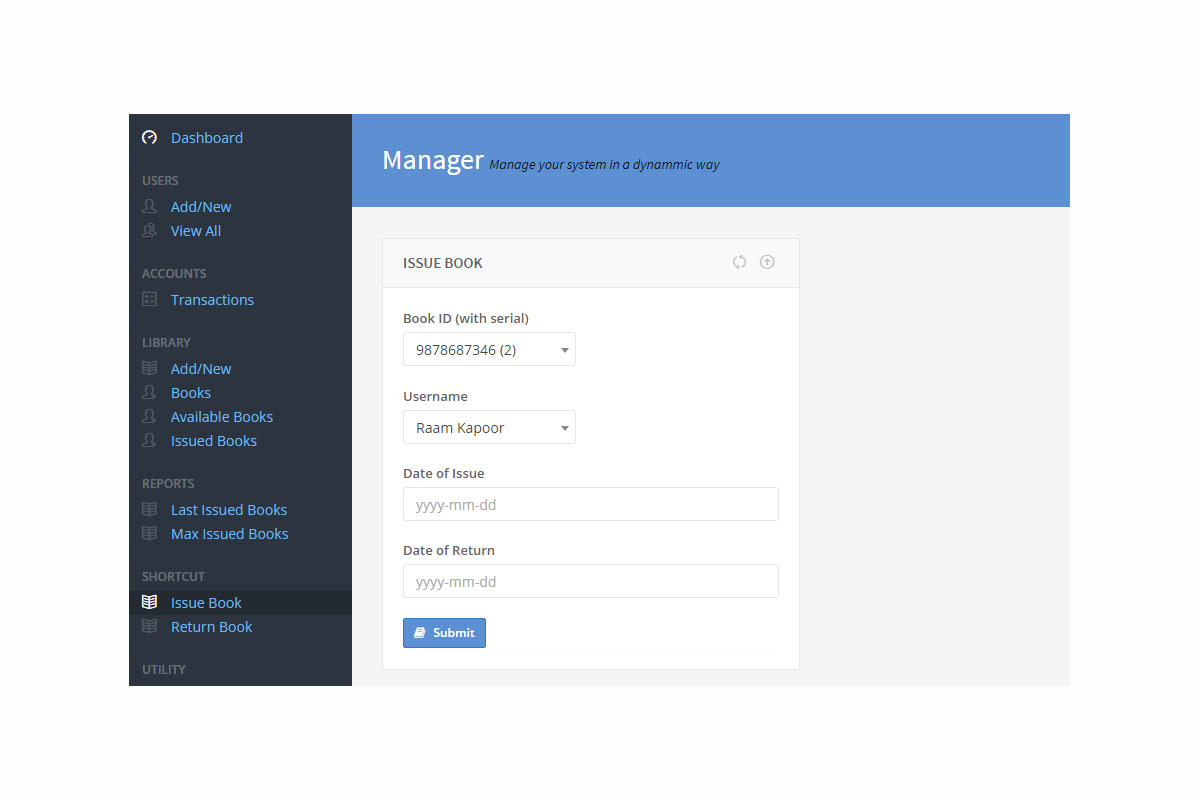The image size is (1200, 800).
Task: Open the Book ID dropdown
Action: (x=489, y=350)
